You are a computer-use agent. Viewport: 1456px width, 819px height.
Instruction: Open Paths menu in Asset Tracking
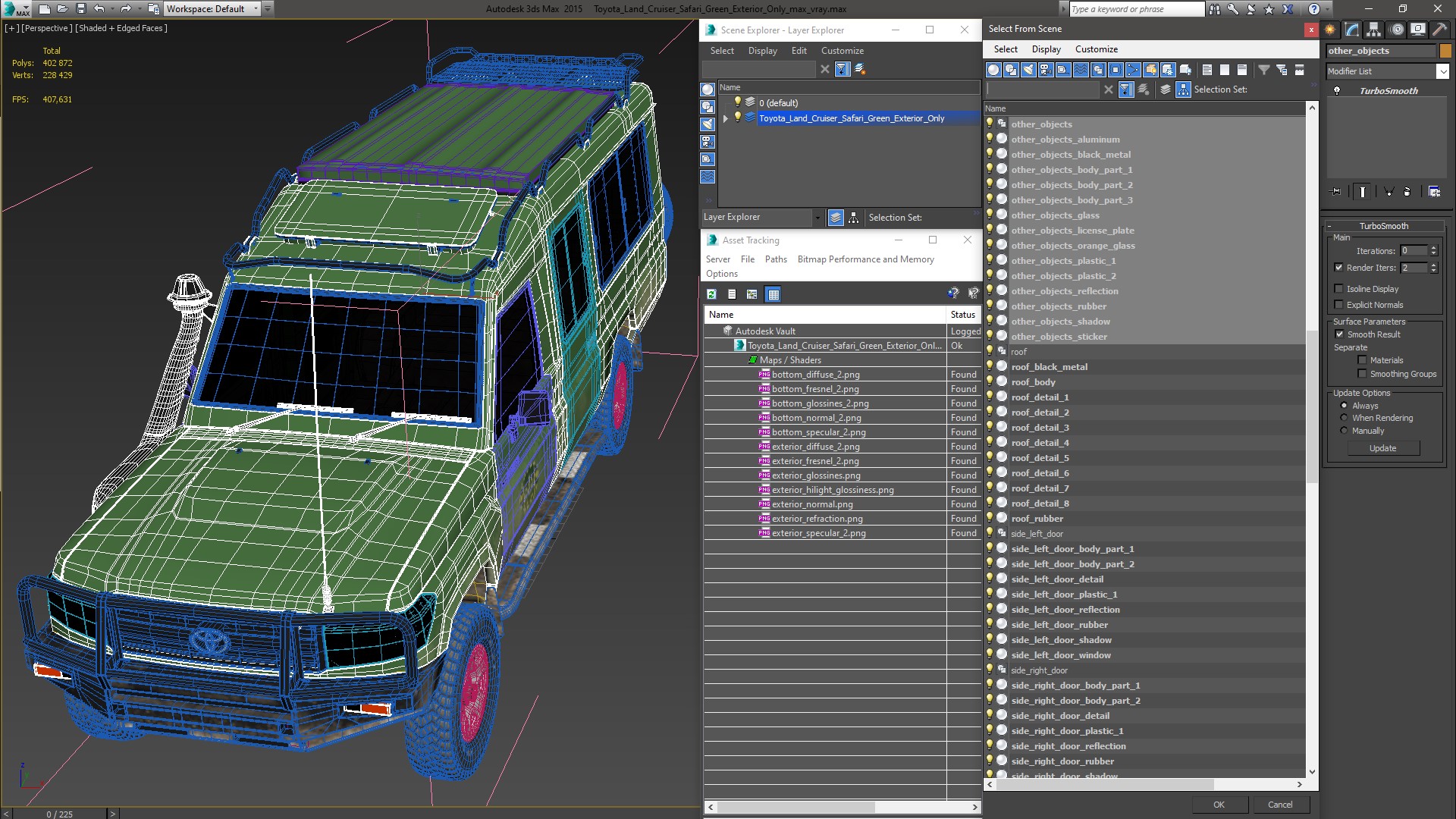coord(776,259)
